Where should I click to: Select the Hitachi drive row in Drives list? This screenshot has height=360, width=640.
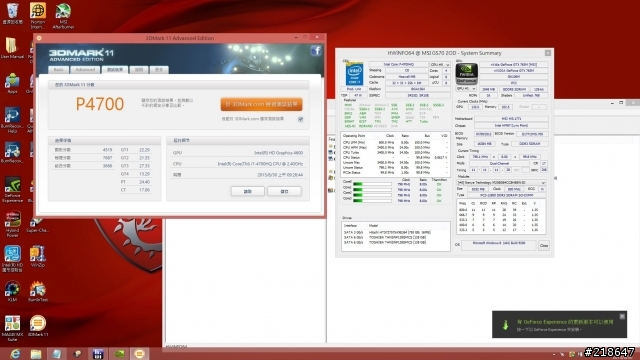(395, 232)
